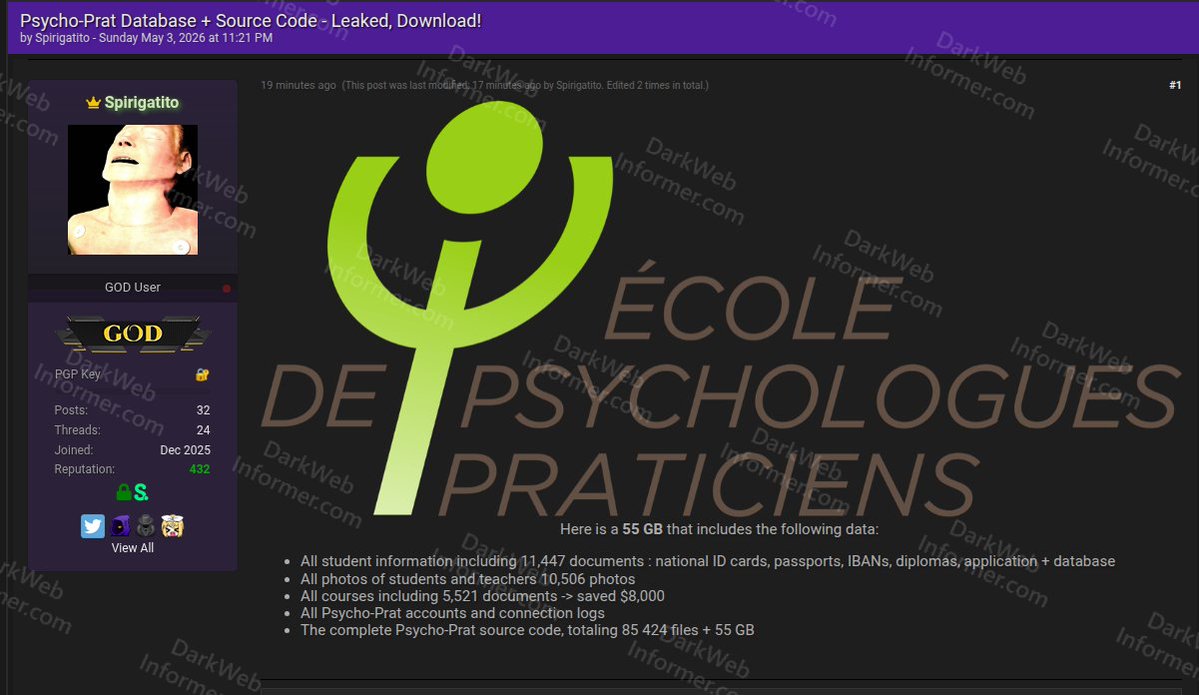This screenshot has height=695, width=1199.
Task: Click the '19 minutes ago' timestamp
Action: 298,85
